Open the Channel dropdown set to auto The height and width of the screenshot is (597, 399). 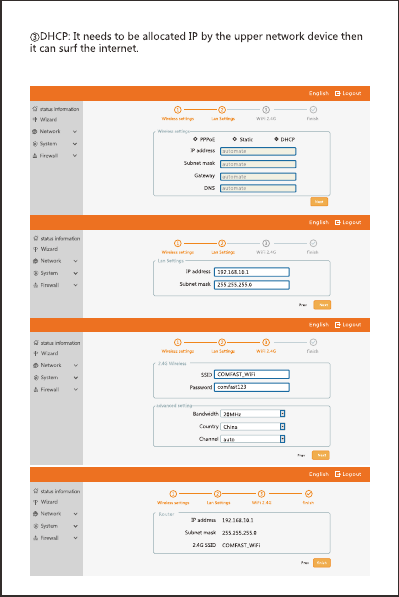pos(253,439)
